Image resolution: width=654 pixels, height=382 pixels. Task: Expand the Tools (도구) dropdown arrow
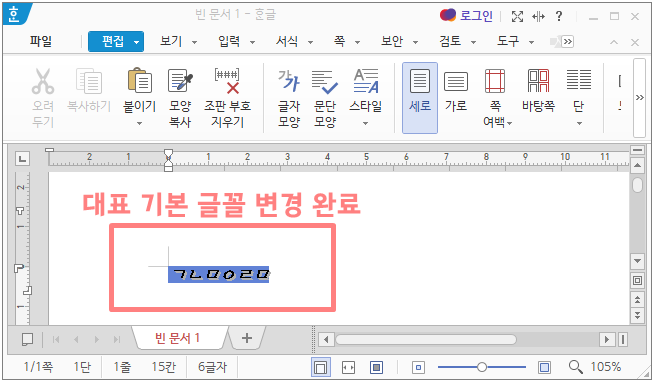pyautogui.click(x=531, y=42)
